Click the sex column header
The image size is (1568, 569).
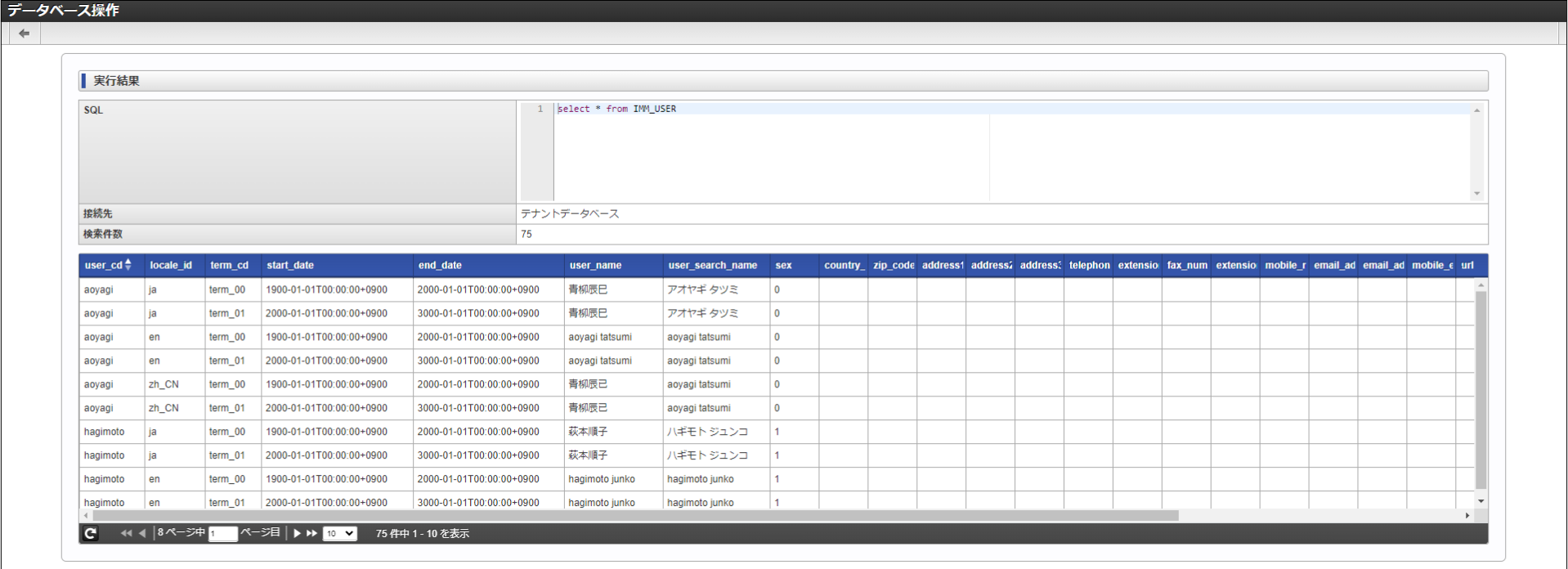click(783, 266)
